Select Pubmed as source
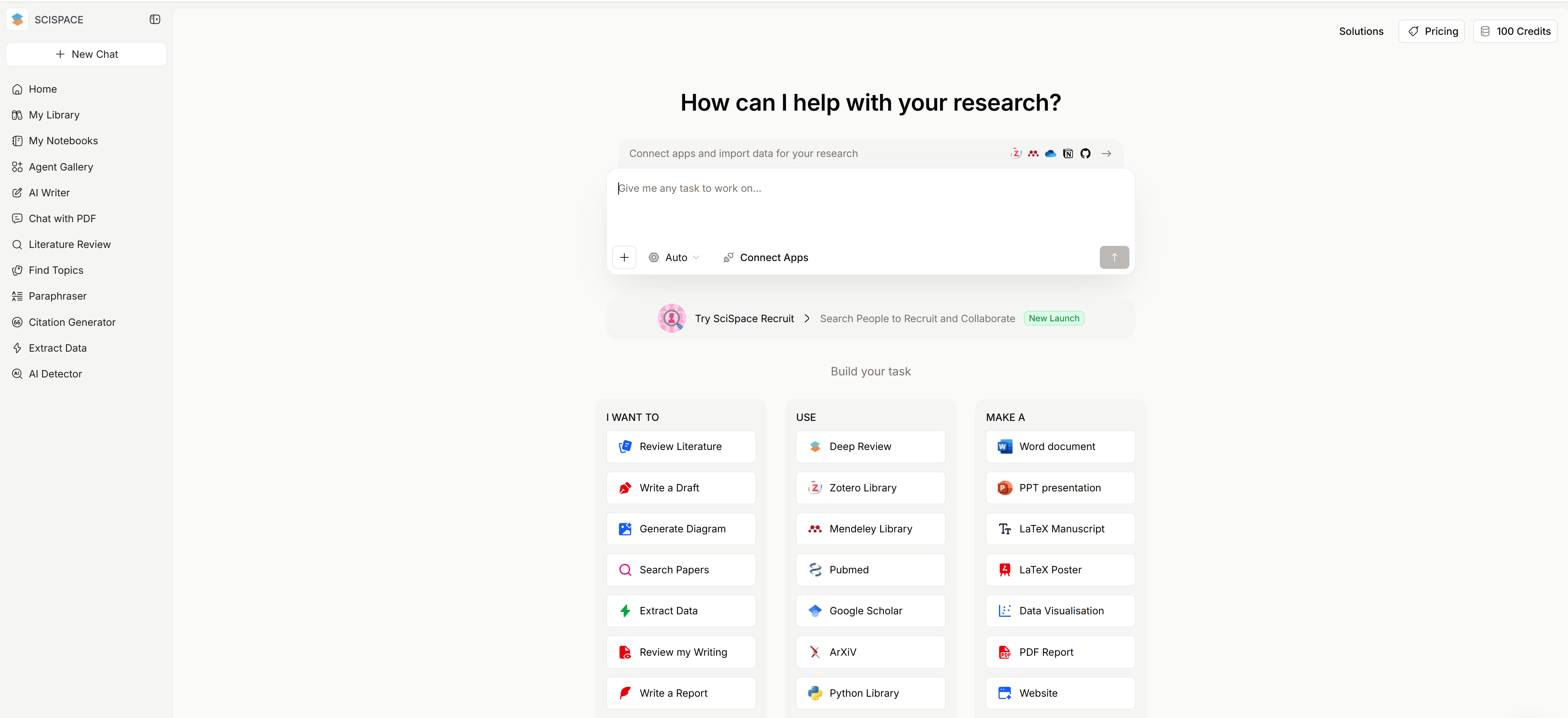This screenshot has height=718, width=1568. pyautogui.click(x=870, y=570)
